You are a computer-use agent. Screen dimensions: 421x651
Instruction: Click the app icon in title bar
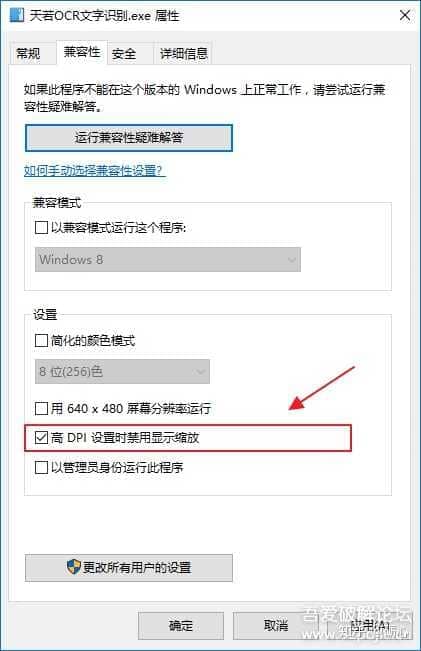[x=17, y=15]
